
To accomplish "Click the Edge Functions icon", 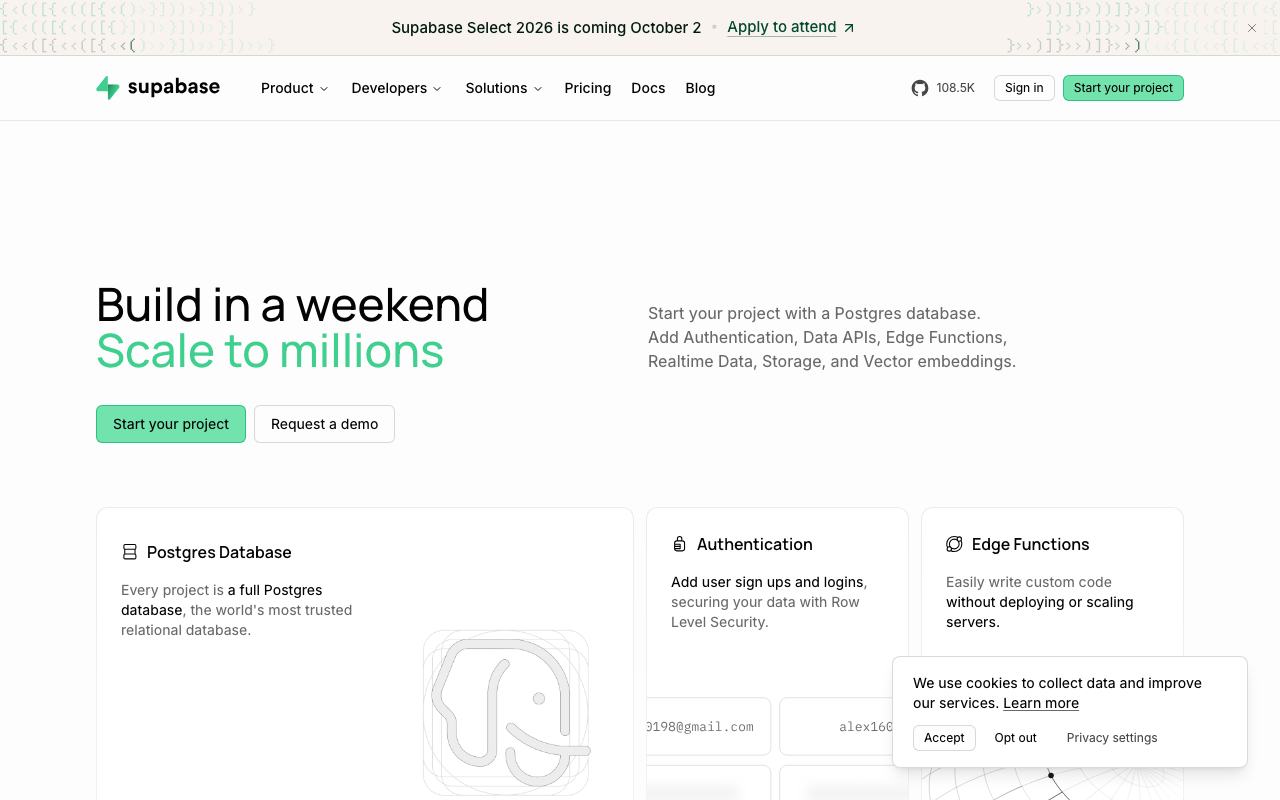I will pos(954,544).
